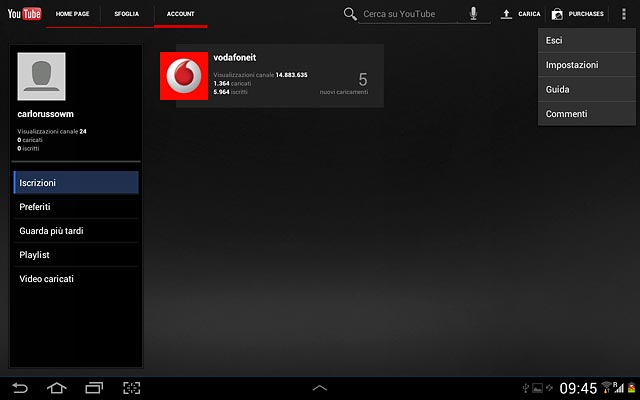This screenshot has height=400, width=640.
Task: Tap the picture notification icon in status bar
Action: [538, 388]
